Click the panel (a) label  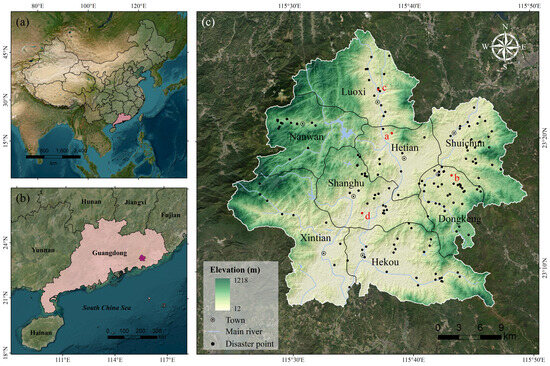[22, 22]
